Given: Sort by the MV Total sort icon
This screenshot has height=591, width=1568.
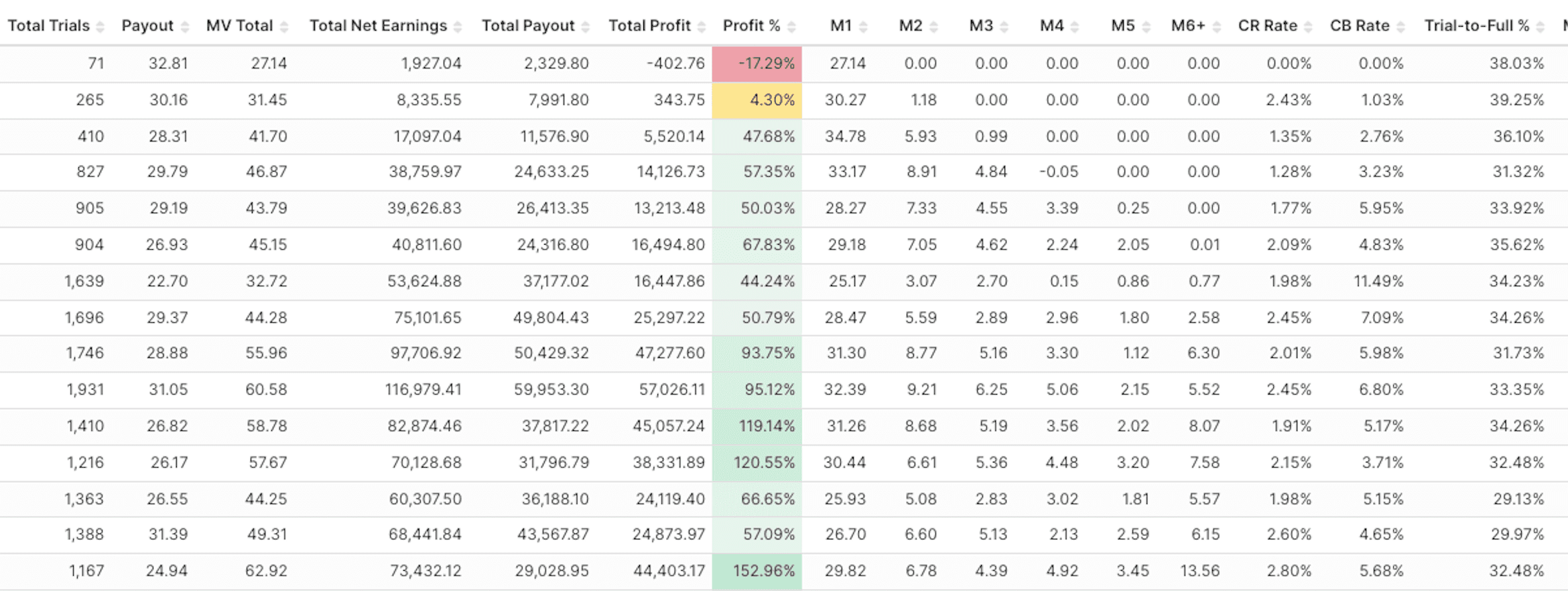Looking at the screenshot, I should [x=284, y=27].
